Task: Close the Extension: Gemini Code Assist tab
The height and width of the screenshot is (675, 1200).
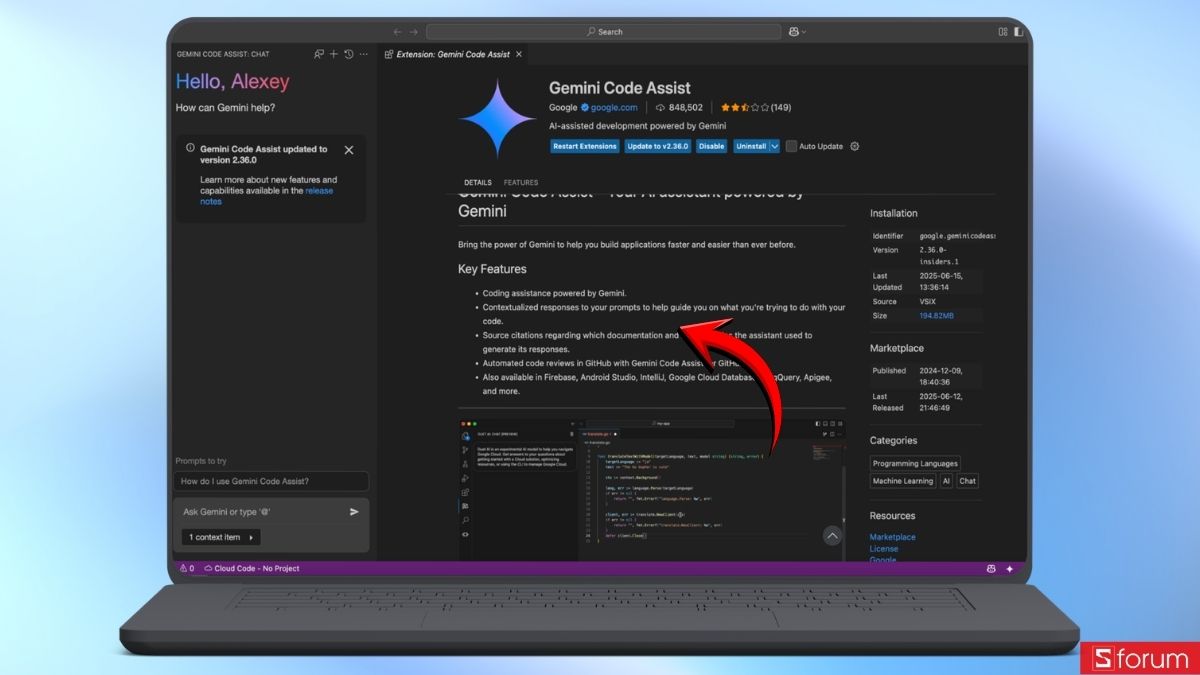Action: pyautogui.click(x=519, y=55)
